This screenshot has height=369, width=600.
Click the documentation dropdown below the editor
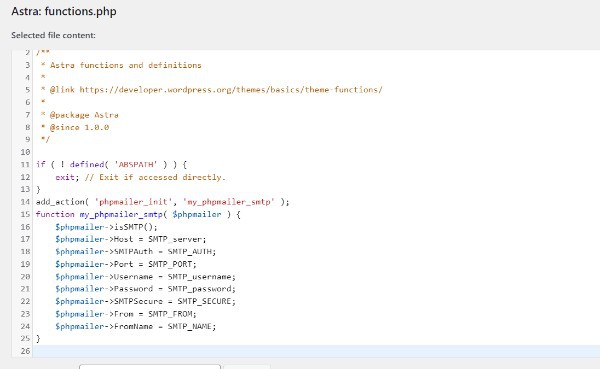point(150,367)
